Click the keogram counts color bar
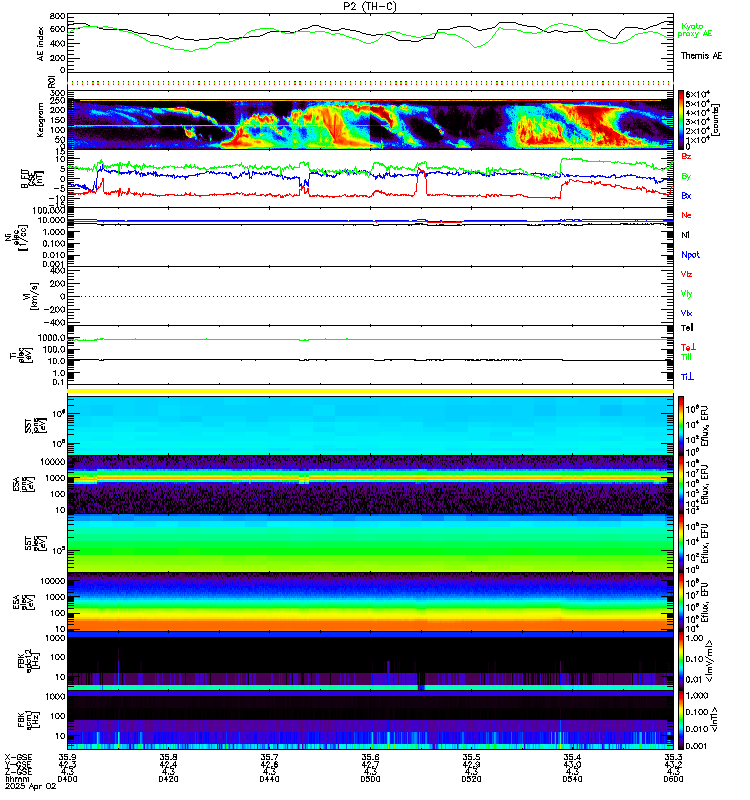Screen dimensions: 750x800 pyautogui.click(x=681, y=119)
